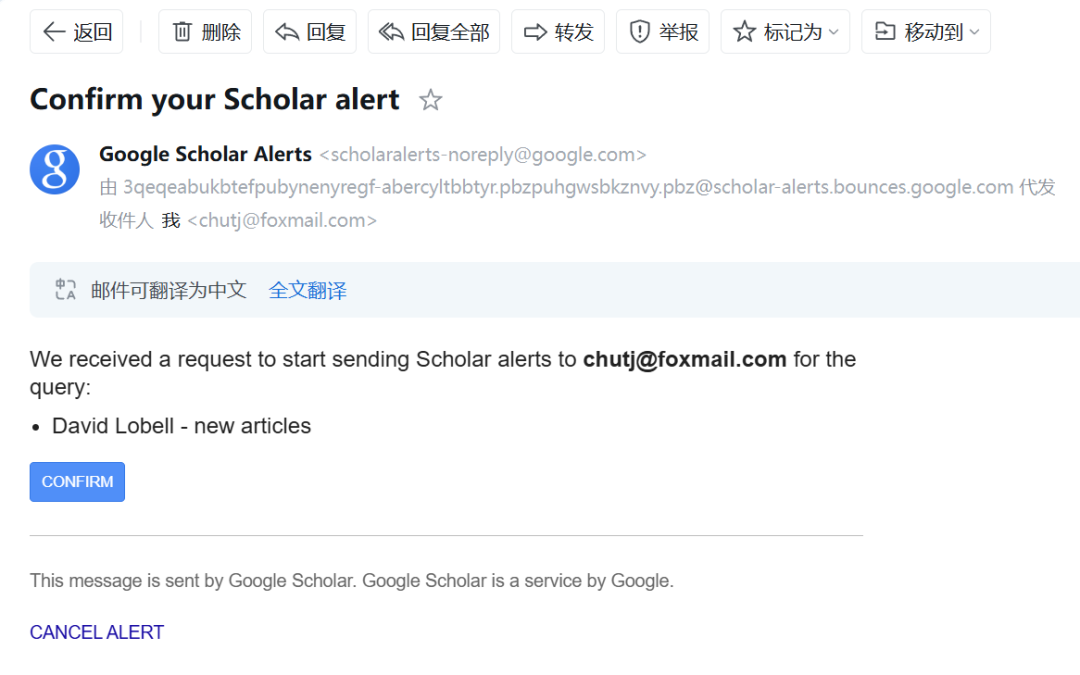Click the translate icon in banner
The width and height of the screenshot is (1080, 675).
pos(65,289)
